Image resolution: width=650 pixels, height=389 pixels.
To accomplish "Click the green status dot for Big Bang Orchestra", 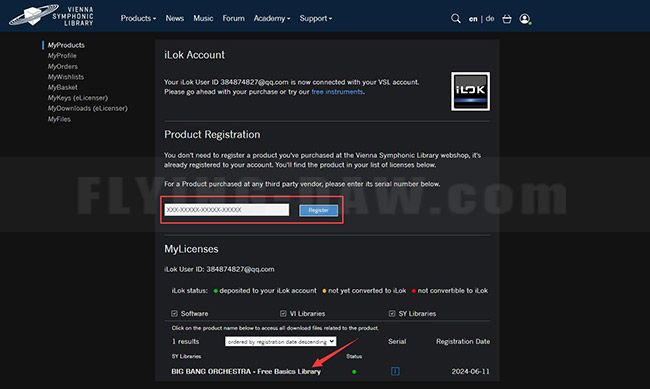I will coord(354,372).
